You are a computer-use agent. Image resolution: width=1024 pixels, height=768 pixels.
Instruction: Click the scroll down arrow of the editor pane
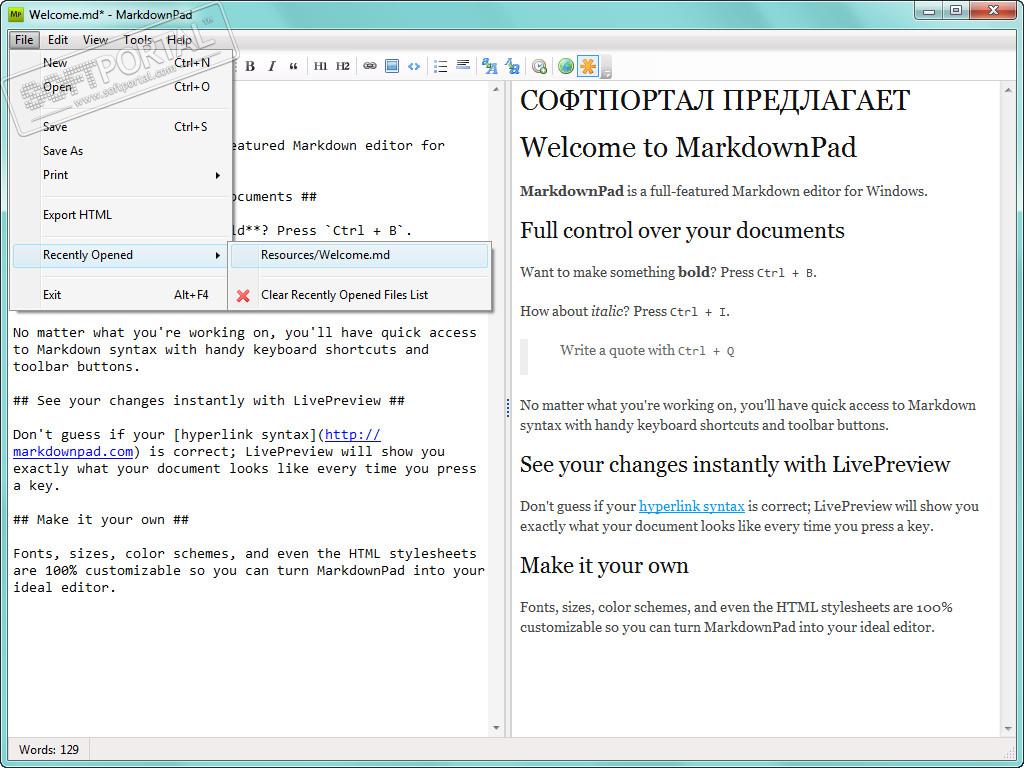point(496,728)
